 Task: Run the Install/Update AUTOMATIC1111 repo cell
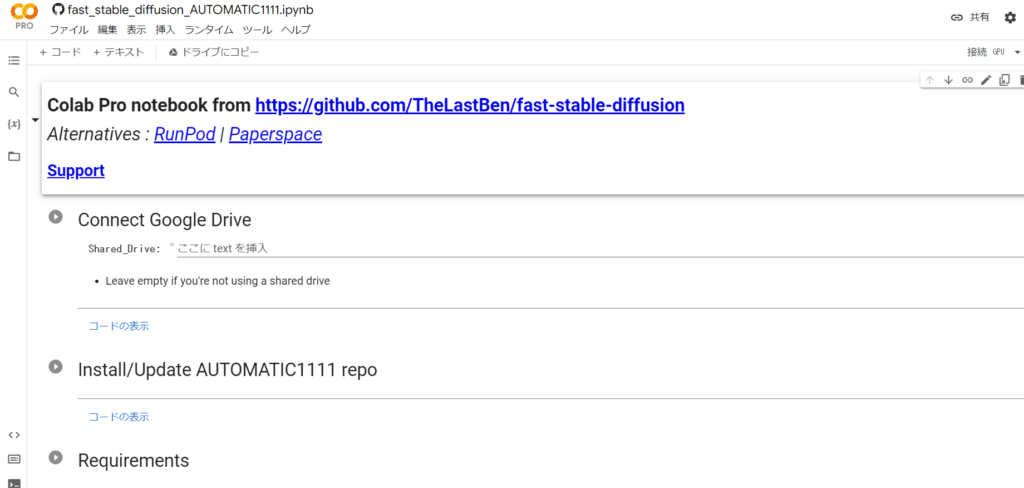coord(56,367)
